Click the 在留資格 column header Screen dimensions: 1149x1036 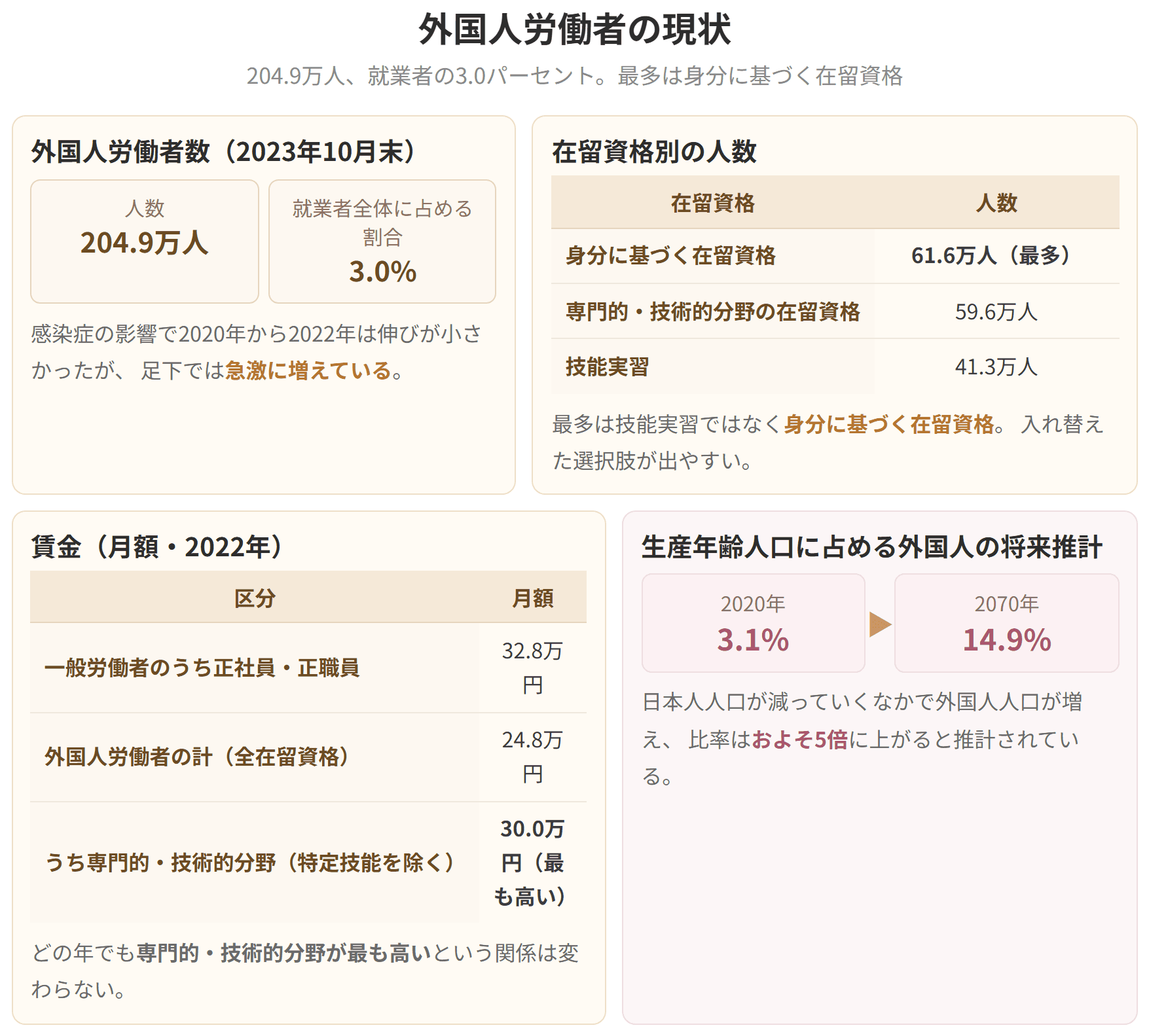pos(712,203)
